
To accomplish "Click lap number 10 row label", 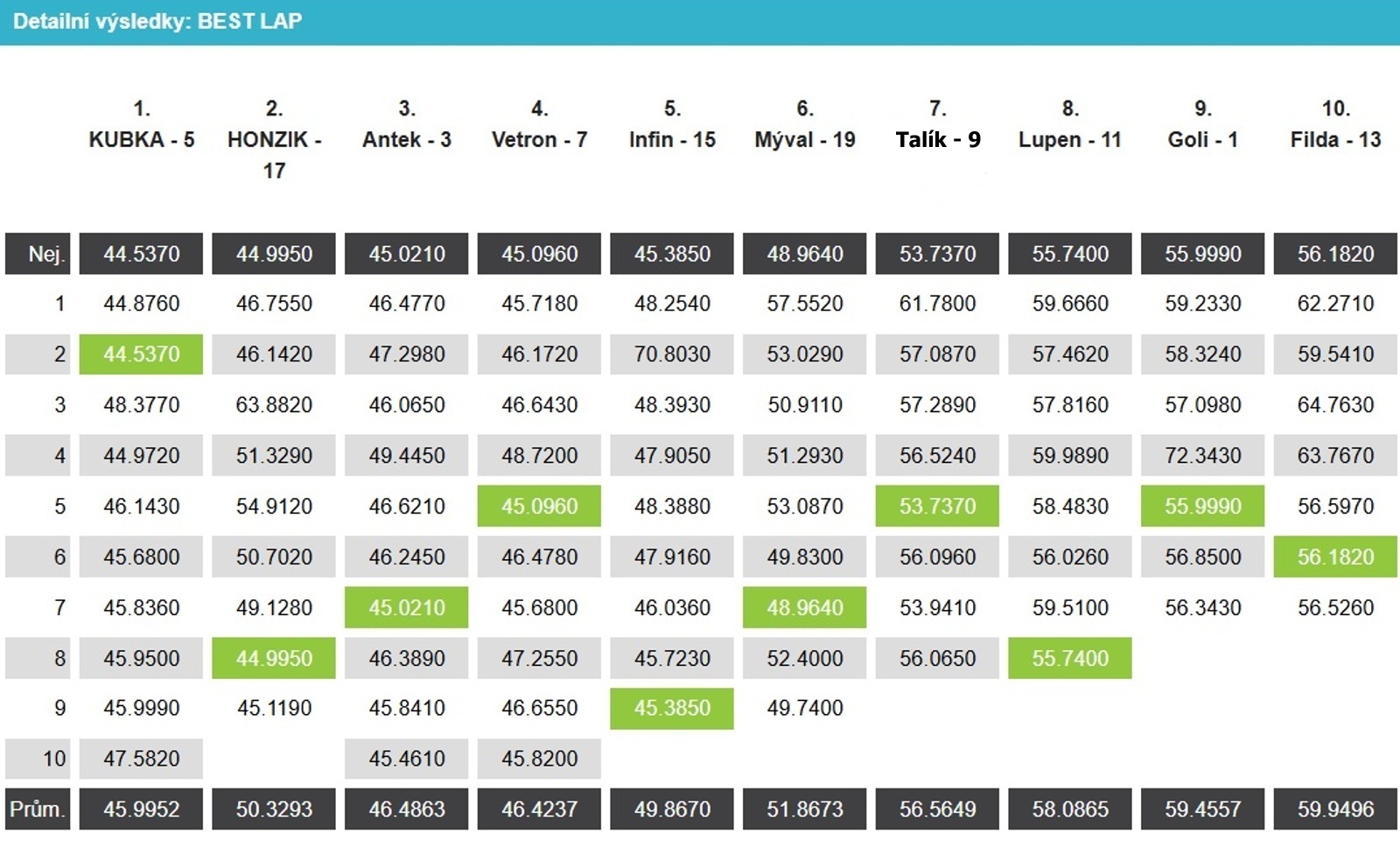I will tap(38, 759).
